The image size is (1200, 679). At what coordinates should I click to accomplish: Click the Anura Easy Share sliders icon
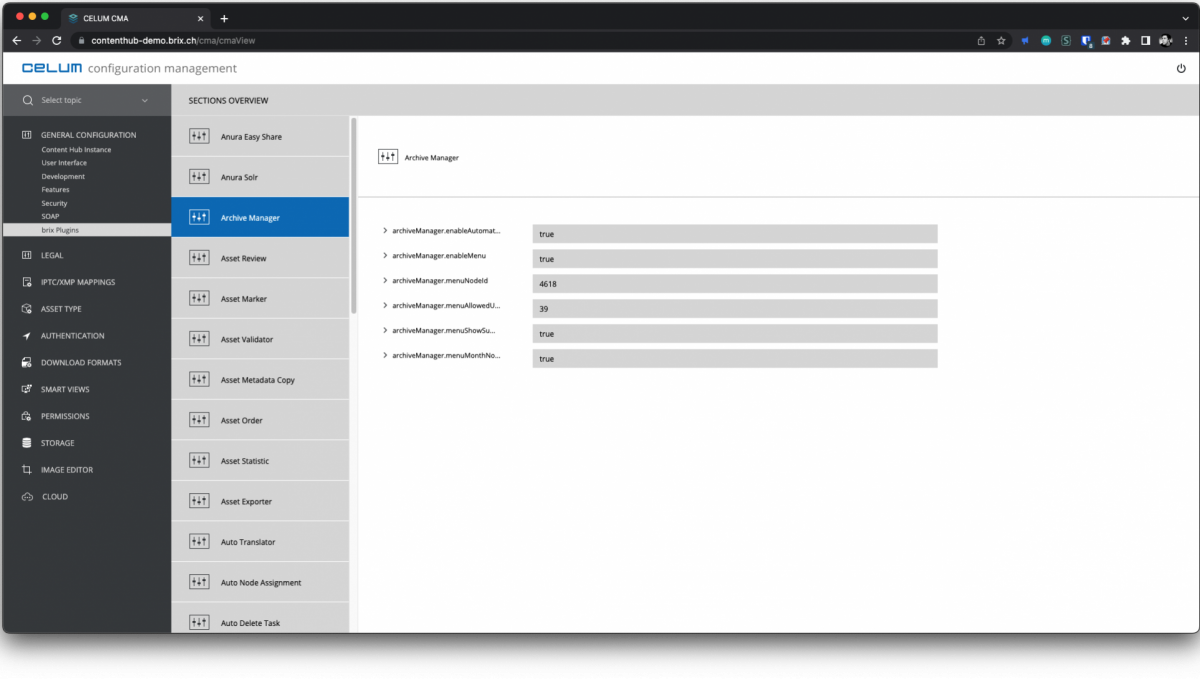199,136
